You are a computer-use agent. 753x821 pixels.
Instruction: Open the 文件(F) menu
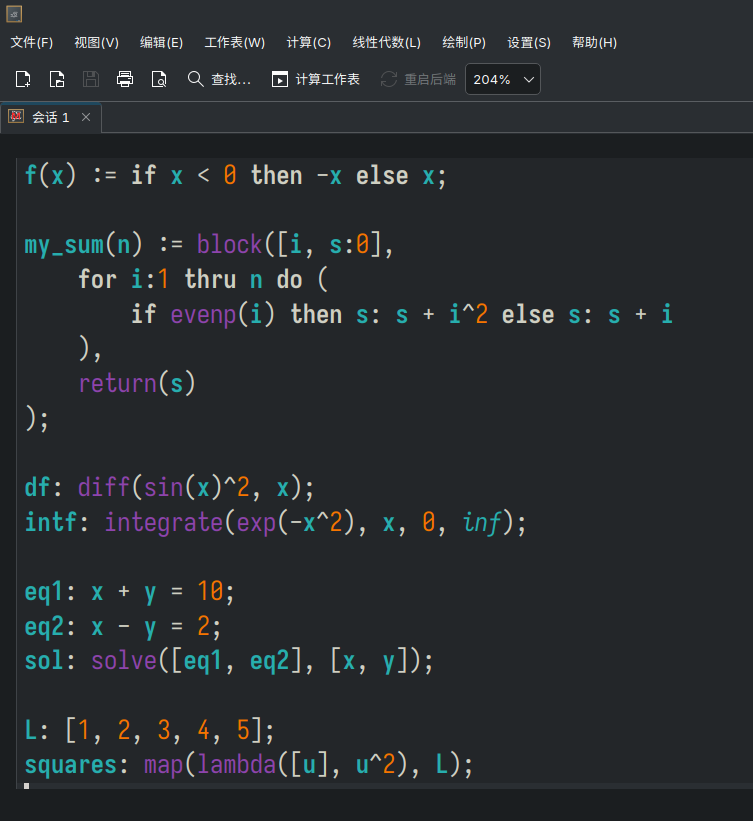(32, 42)
